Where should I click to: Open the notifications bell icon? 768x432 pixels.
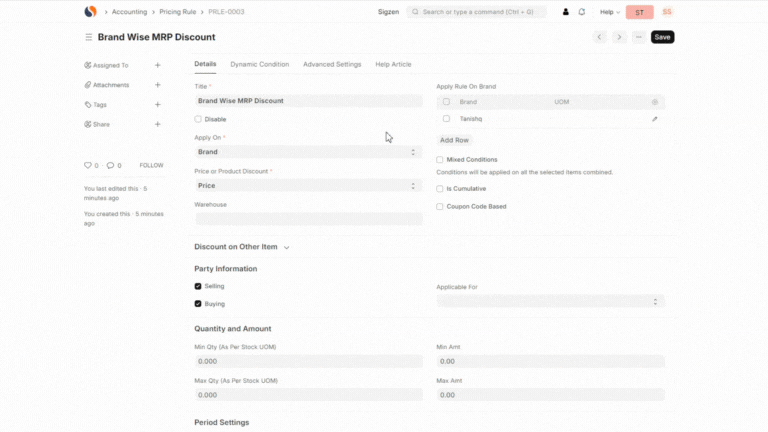[581, 12]
